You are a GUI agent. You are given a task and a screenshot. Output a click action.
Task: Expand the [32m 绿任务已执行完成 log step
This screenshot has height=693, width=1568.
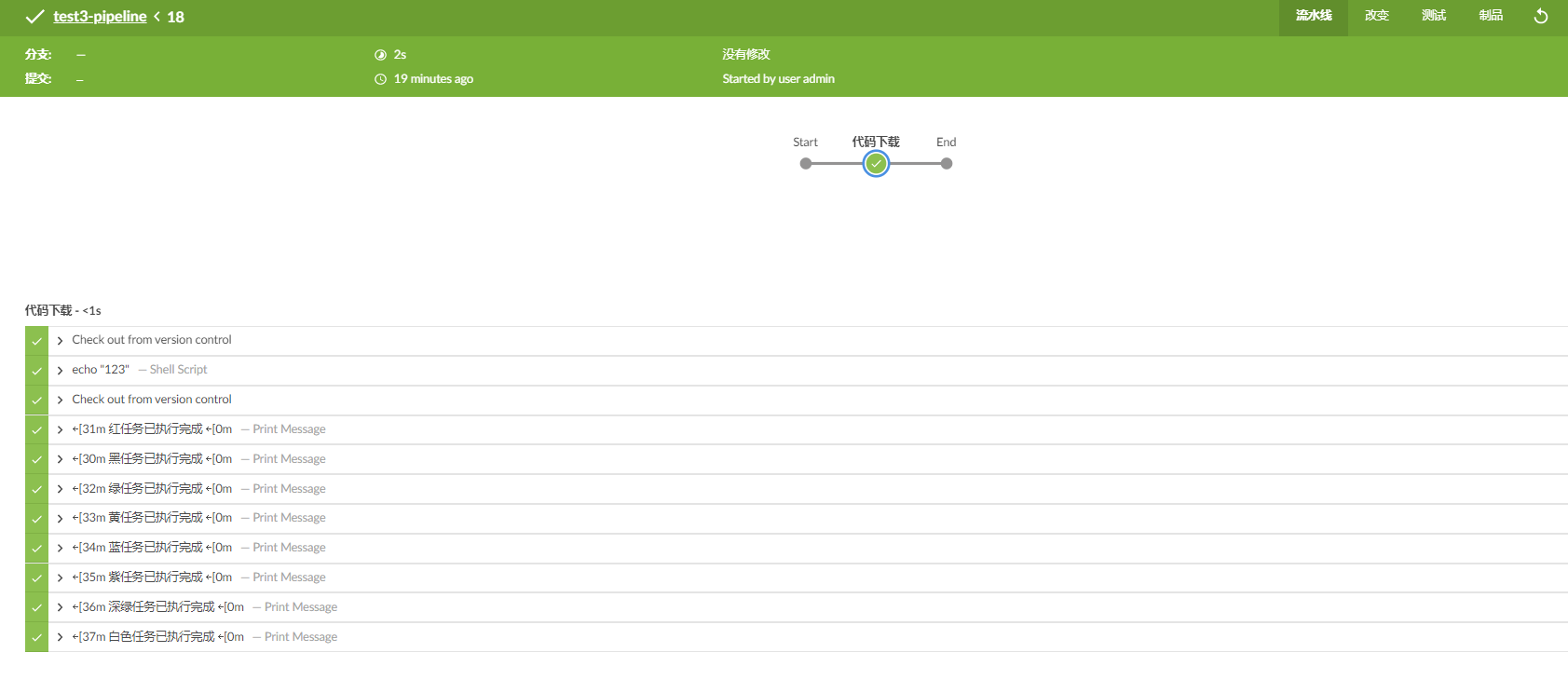60,489
